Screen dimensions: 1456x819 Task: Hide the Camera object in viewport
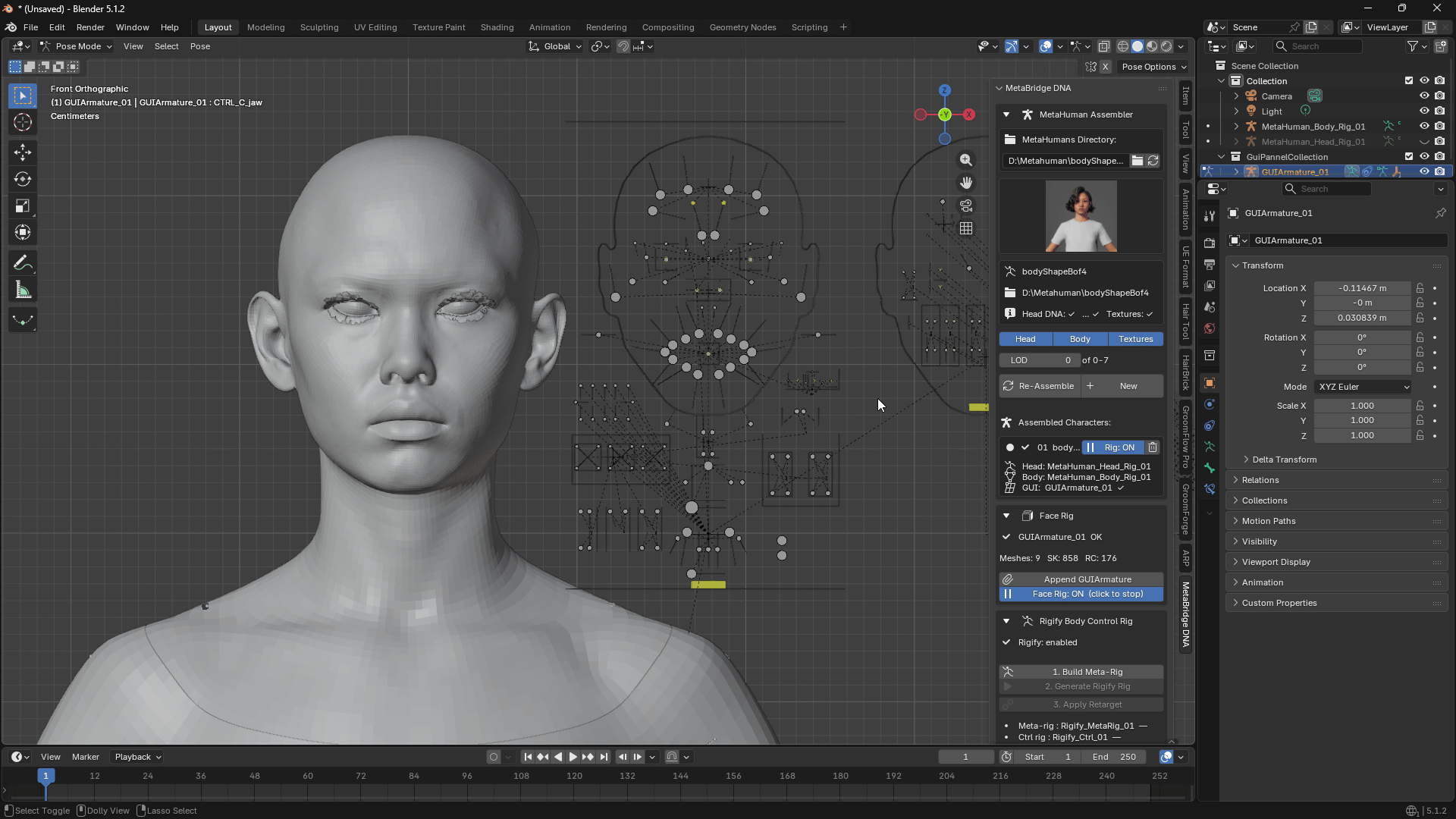1424,96
